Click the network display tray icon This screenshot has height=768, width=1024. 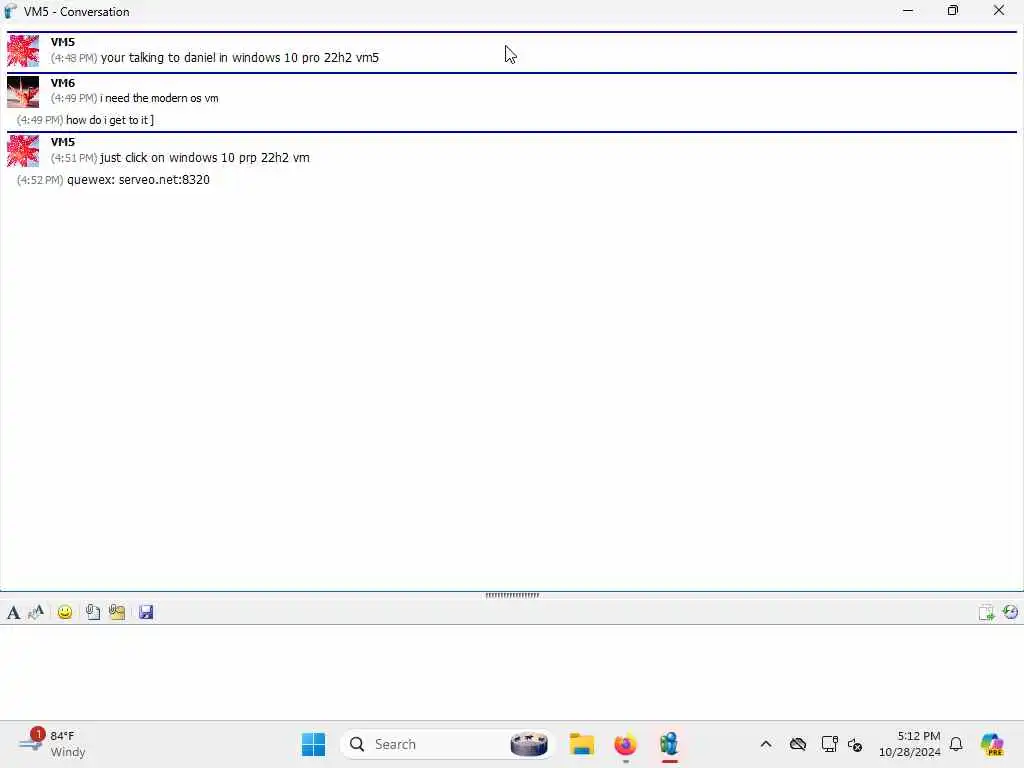829,744
